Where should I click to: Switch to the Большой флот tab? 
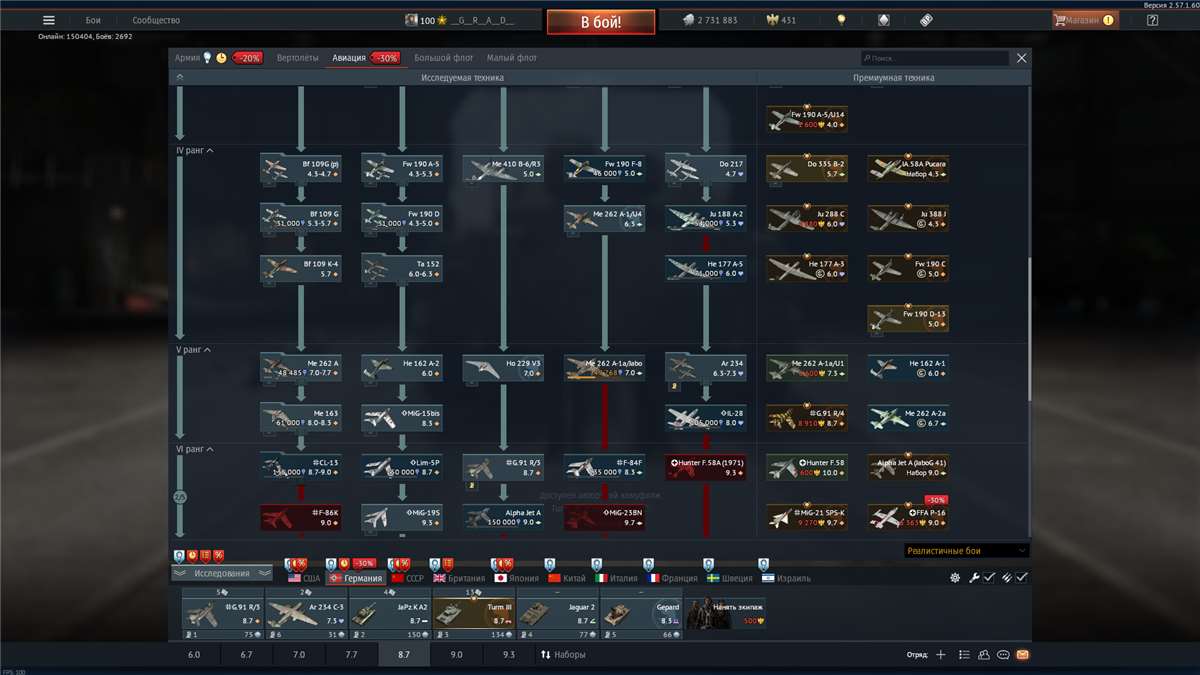click(x=443, y=58)
